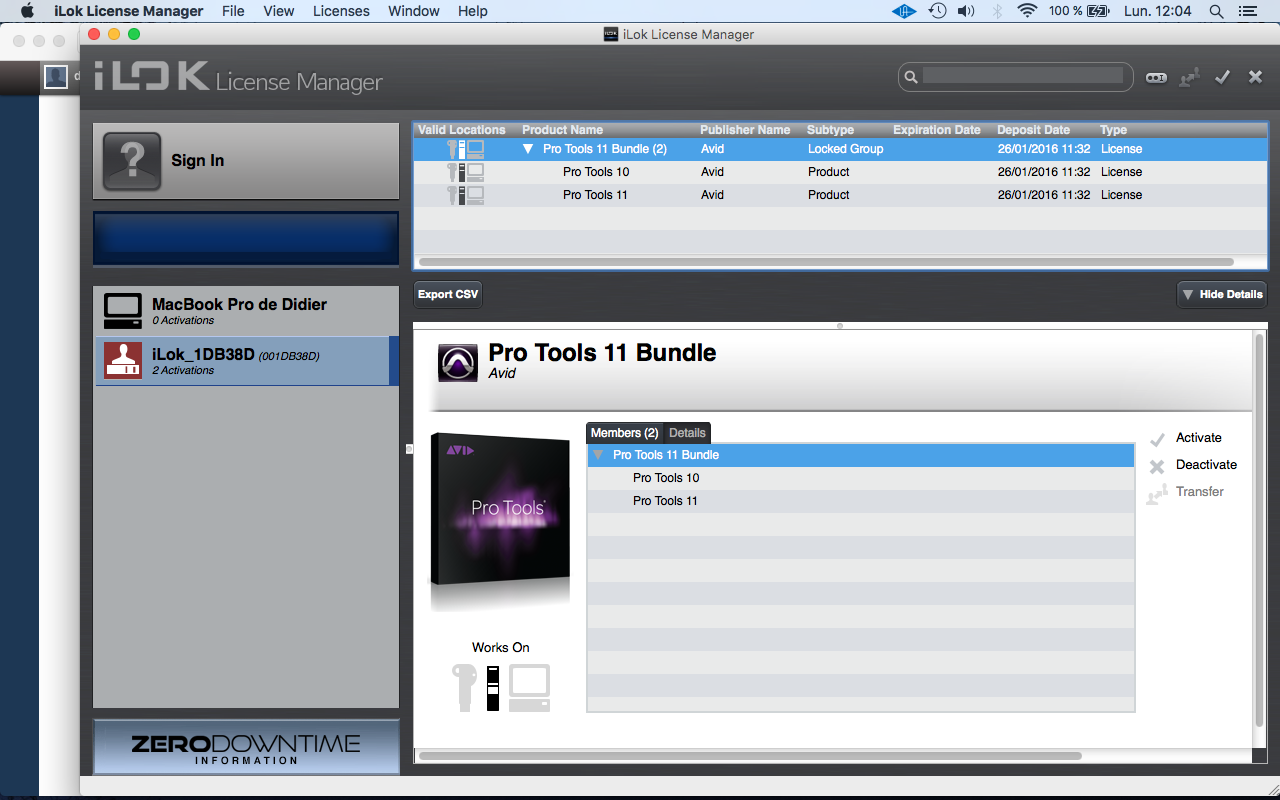Click the deactivate X icon in top toolbar
The image size is (1280, 800).
click(1255, 77)
